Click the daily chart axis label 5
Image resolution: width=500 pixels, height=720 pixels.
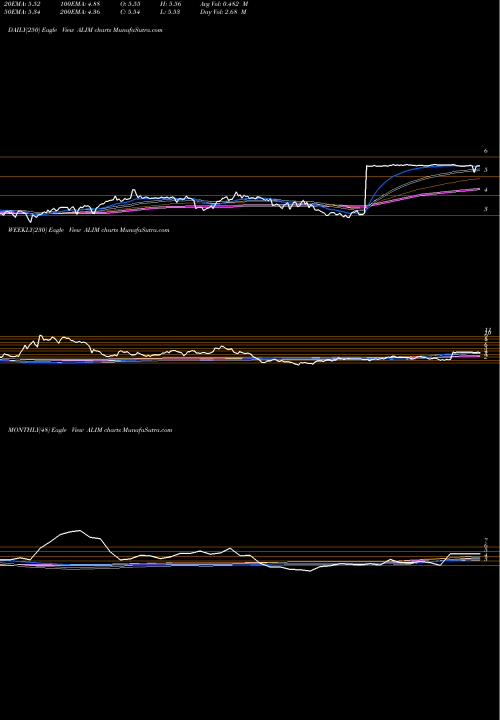485,170
